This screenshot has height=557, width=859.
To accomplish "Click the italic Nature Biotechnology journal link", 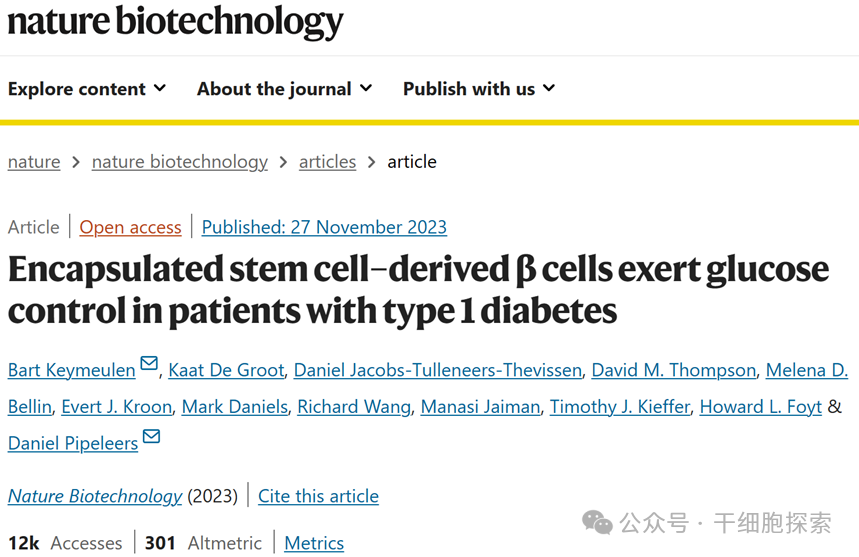I will click(95, 496).
